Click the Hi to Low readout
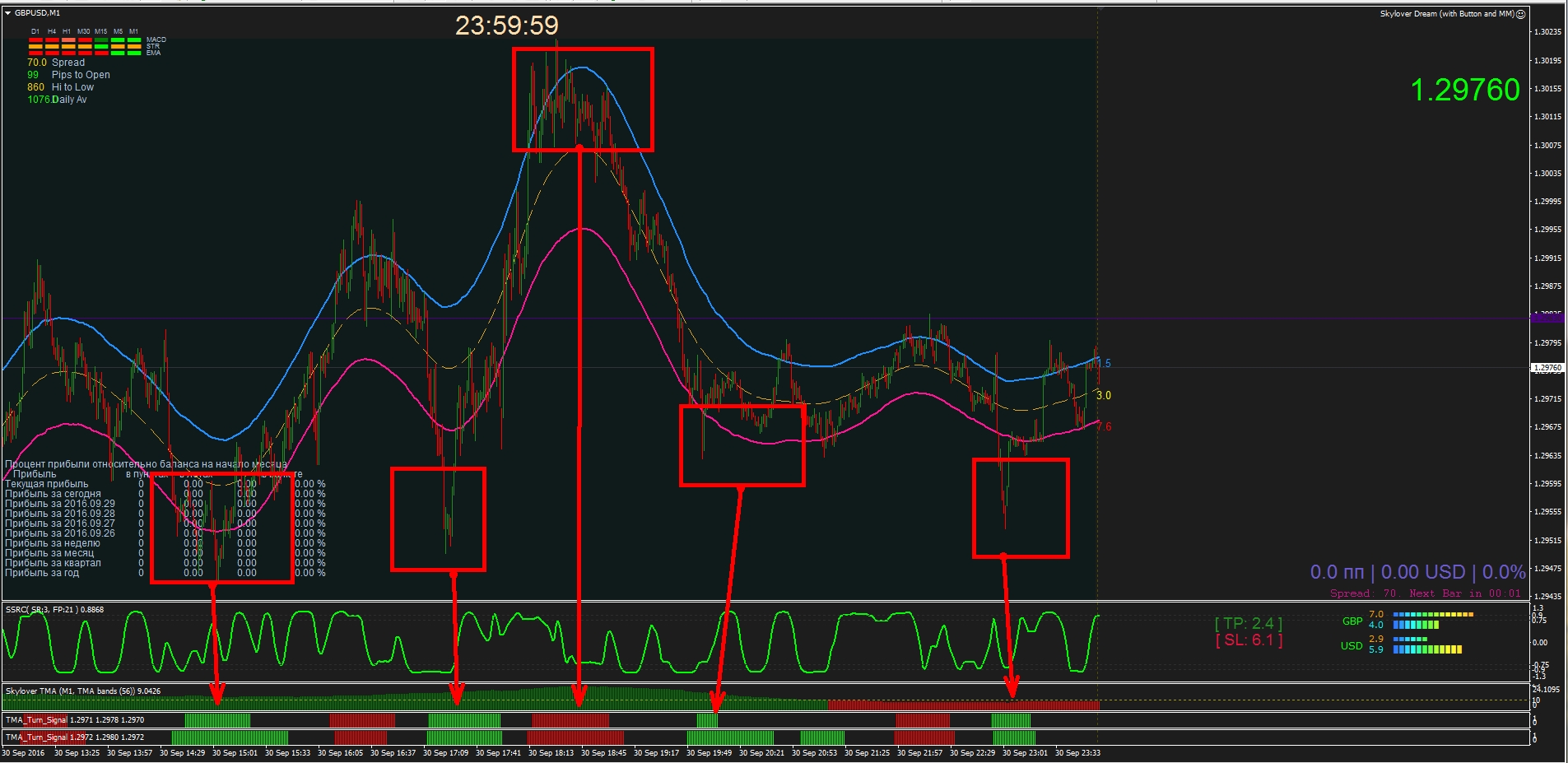 click(x=60, y=87)
